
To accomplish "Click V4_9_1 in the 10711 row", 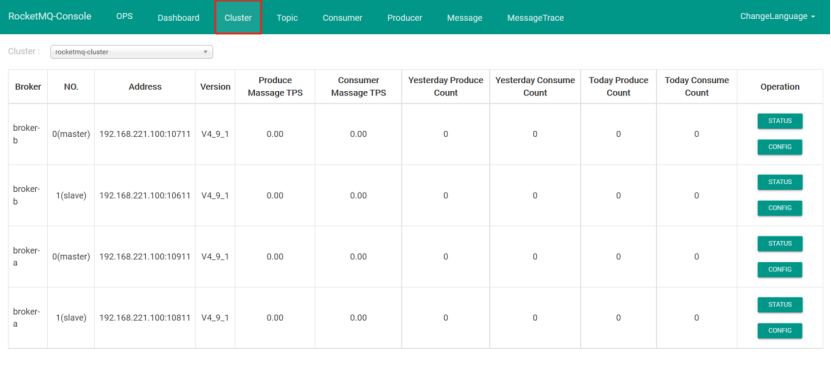I will click(215, 134).
